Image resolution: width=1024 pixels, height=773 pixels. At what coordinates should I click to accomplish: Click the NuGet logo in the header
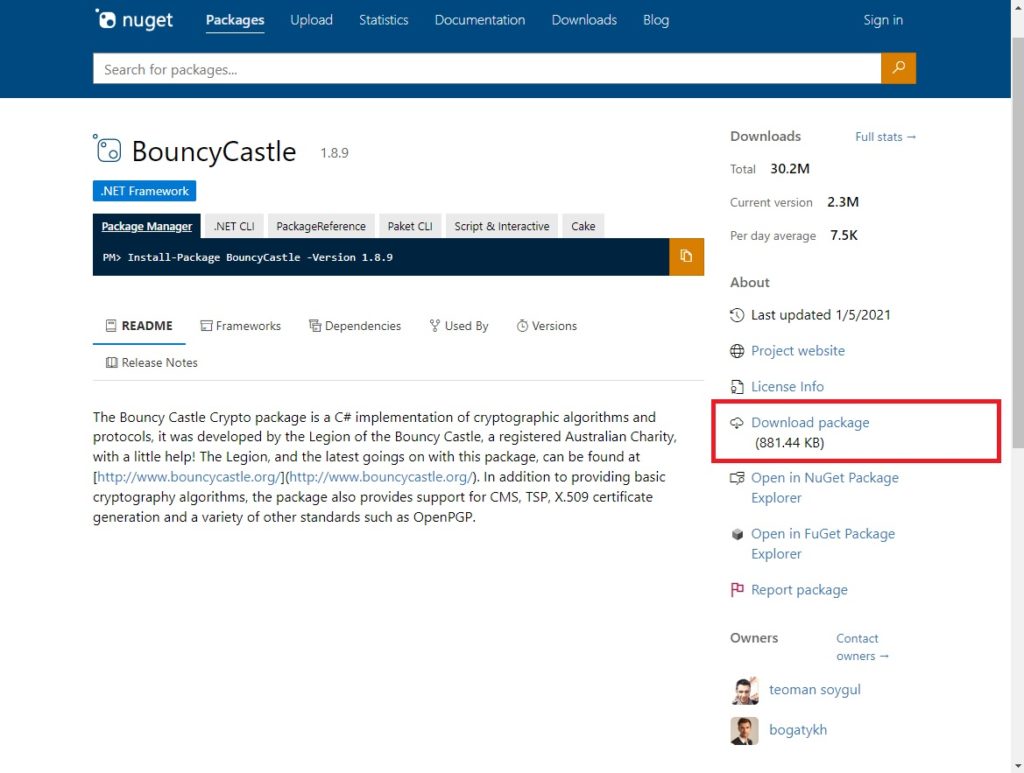coord(134,20)
